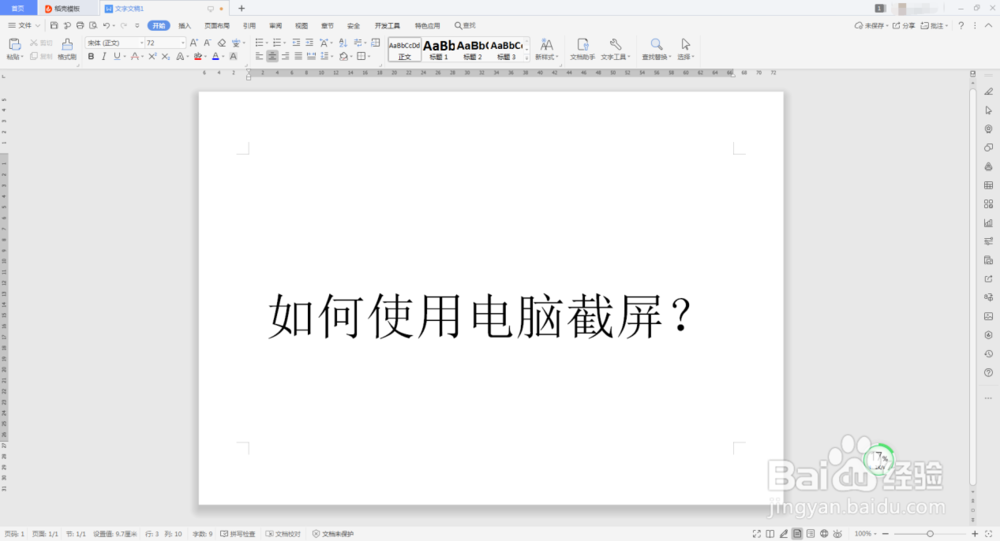Decrease paragraph indent

coord(296,43)
